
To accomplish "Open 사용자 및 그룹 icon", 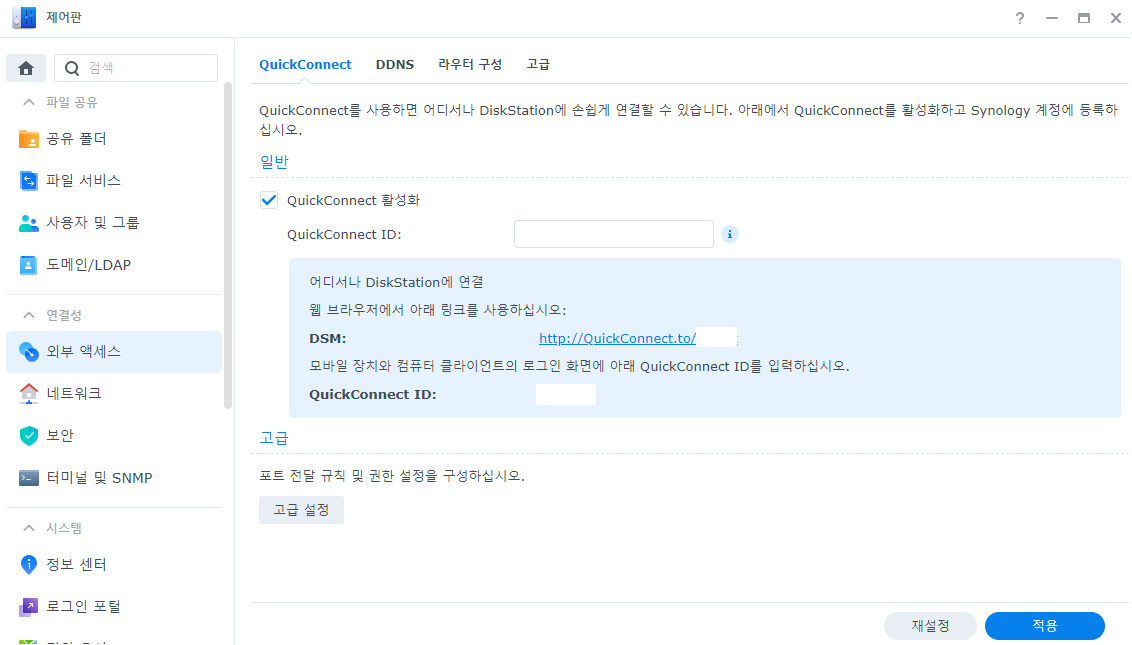I will (x=28, y=223).
